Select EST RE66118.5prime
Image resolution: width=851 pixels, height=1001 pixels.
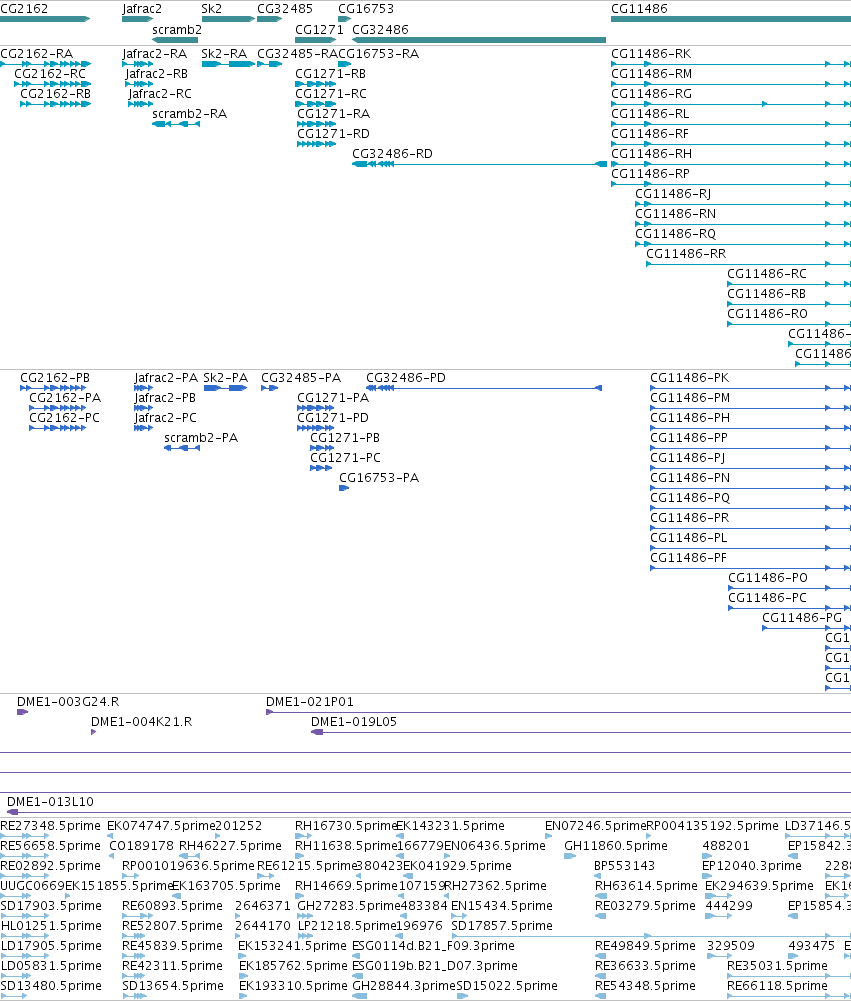tap(778, 986)
